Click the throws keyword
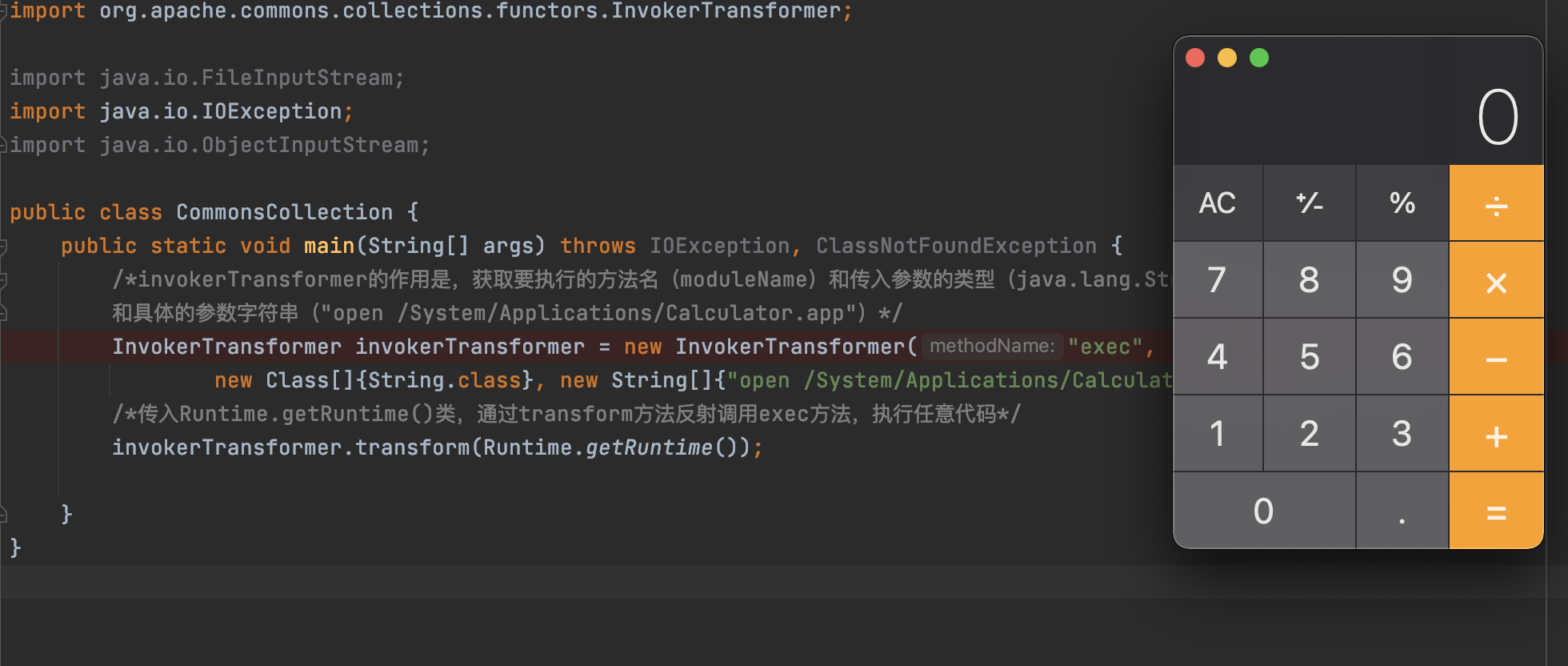The image size is (1568, 666). (598, 246)
